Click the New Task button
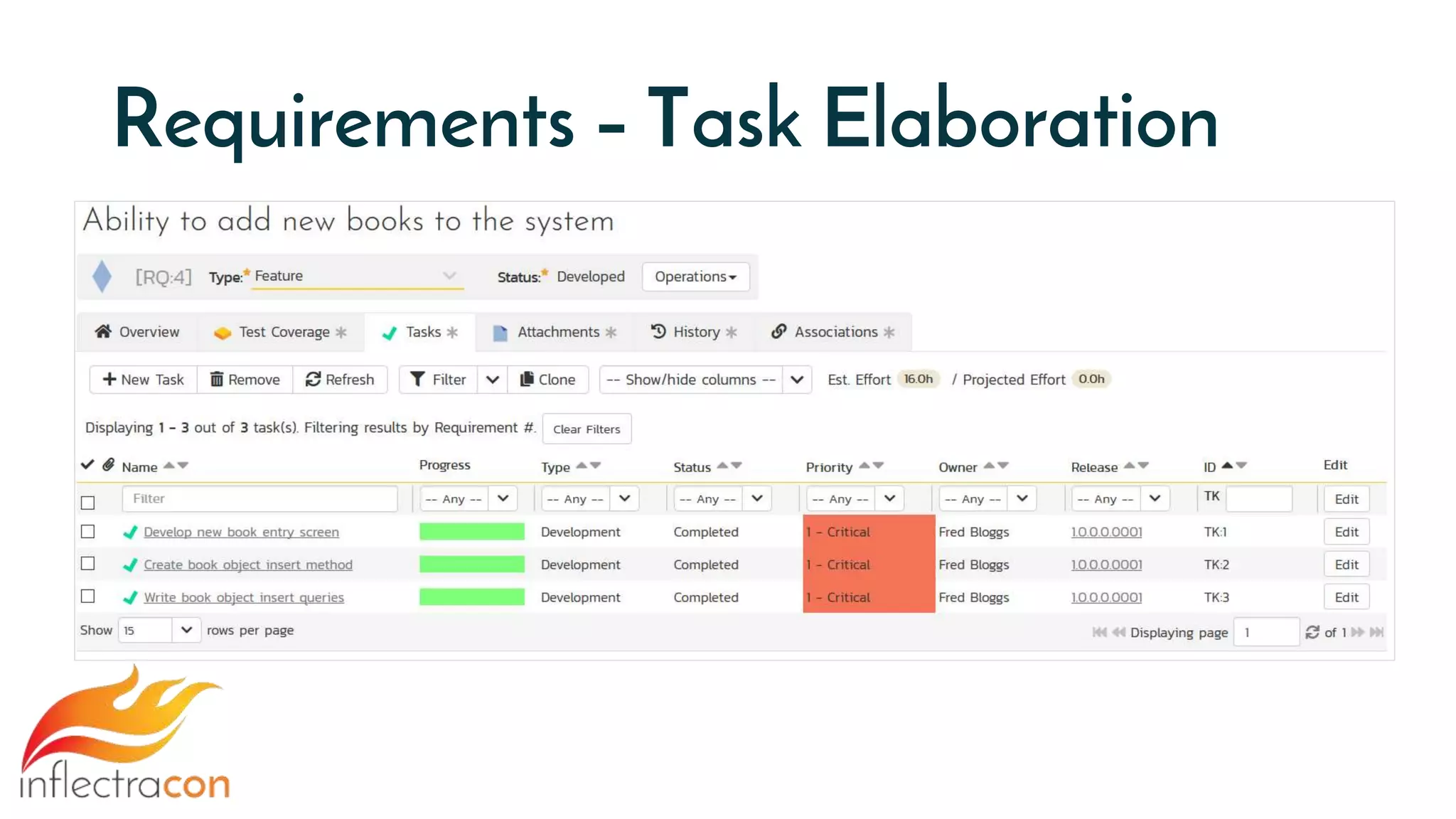1456x819 pixels. coord(143,380)
